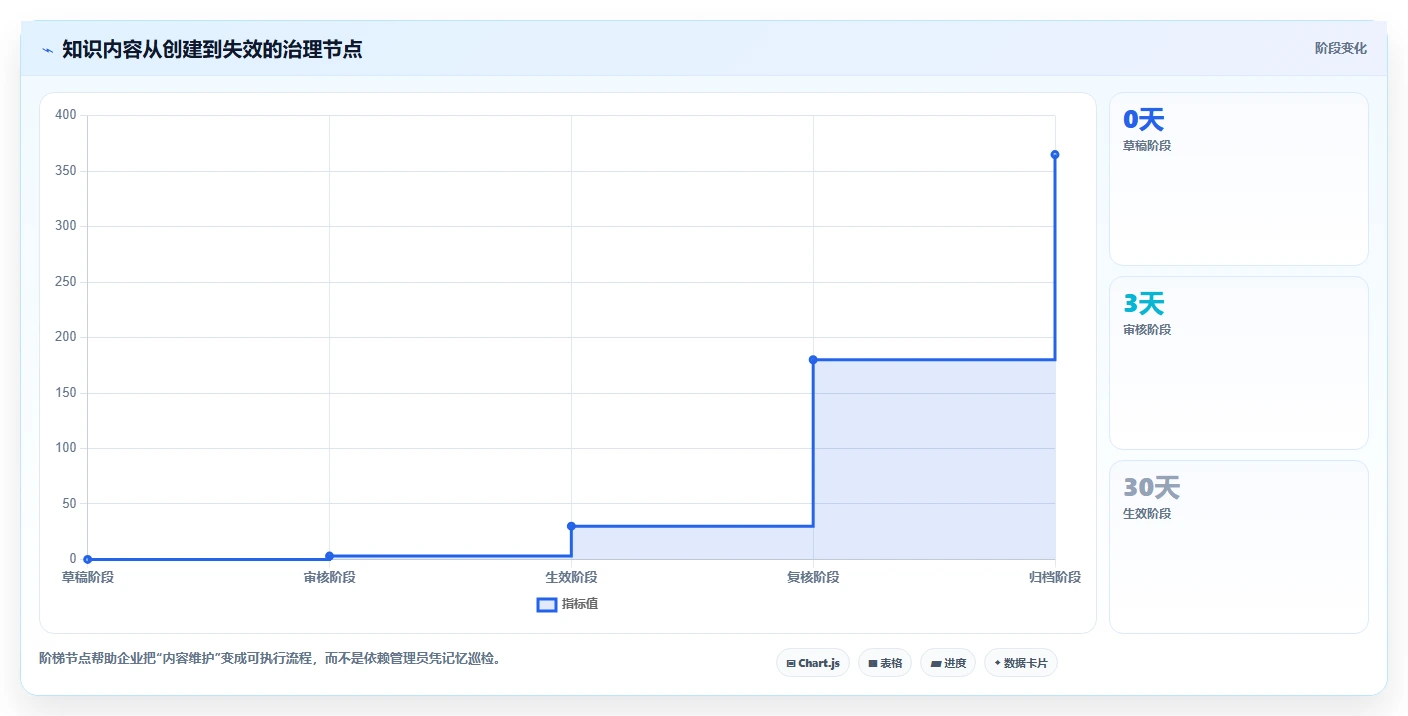Click the icon inside the Chart.js chip

pos(791,663)
